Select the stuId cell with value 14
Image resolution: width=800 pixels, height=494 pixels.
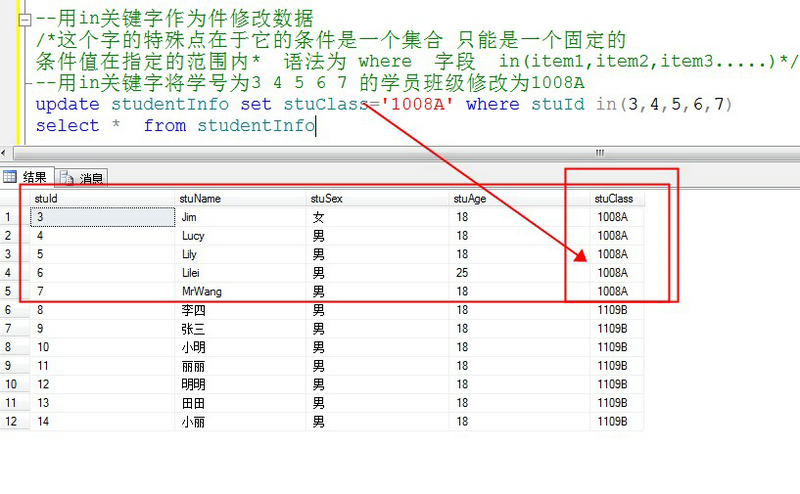tap(103, 422)
